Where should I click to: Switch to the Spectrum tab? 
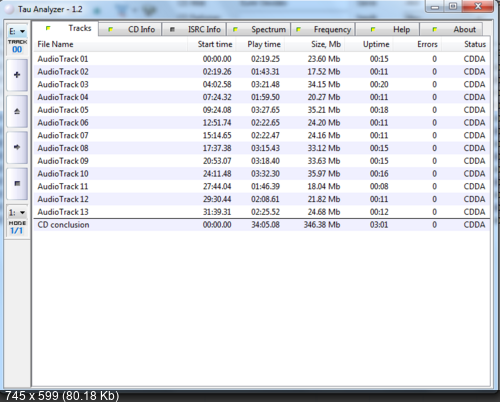(259, 29)
